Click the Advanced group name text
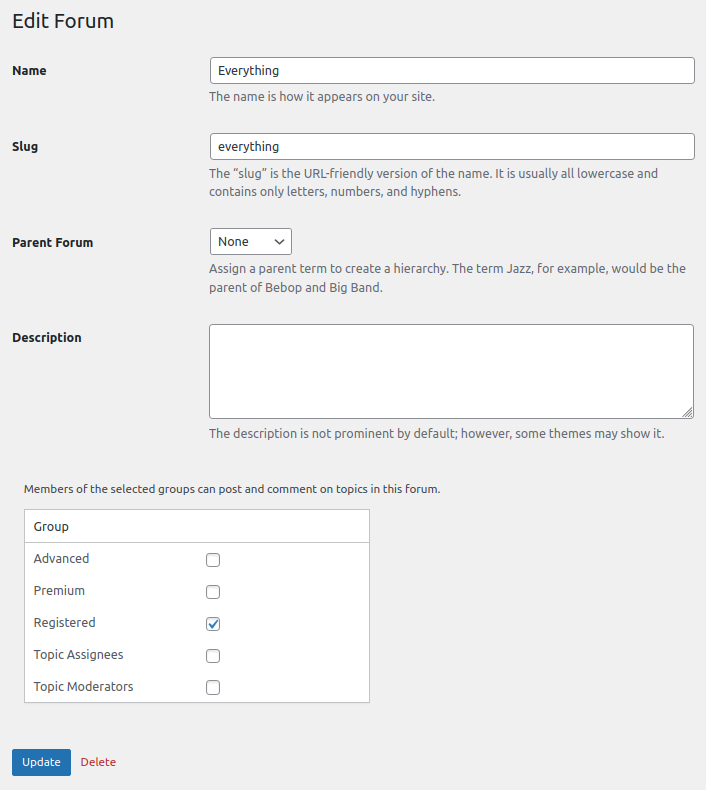This screenshot has width=706, height=790. [x=61, y=559]
